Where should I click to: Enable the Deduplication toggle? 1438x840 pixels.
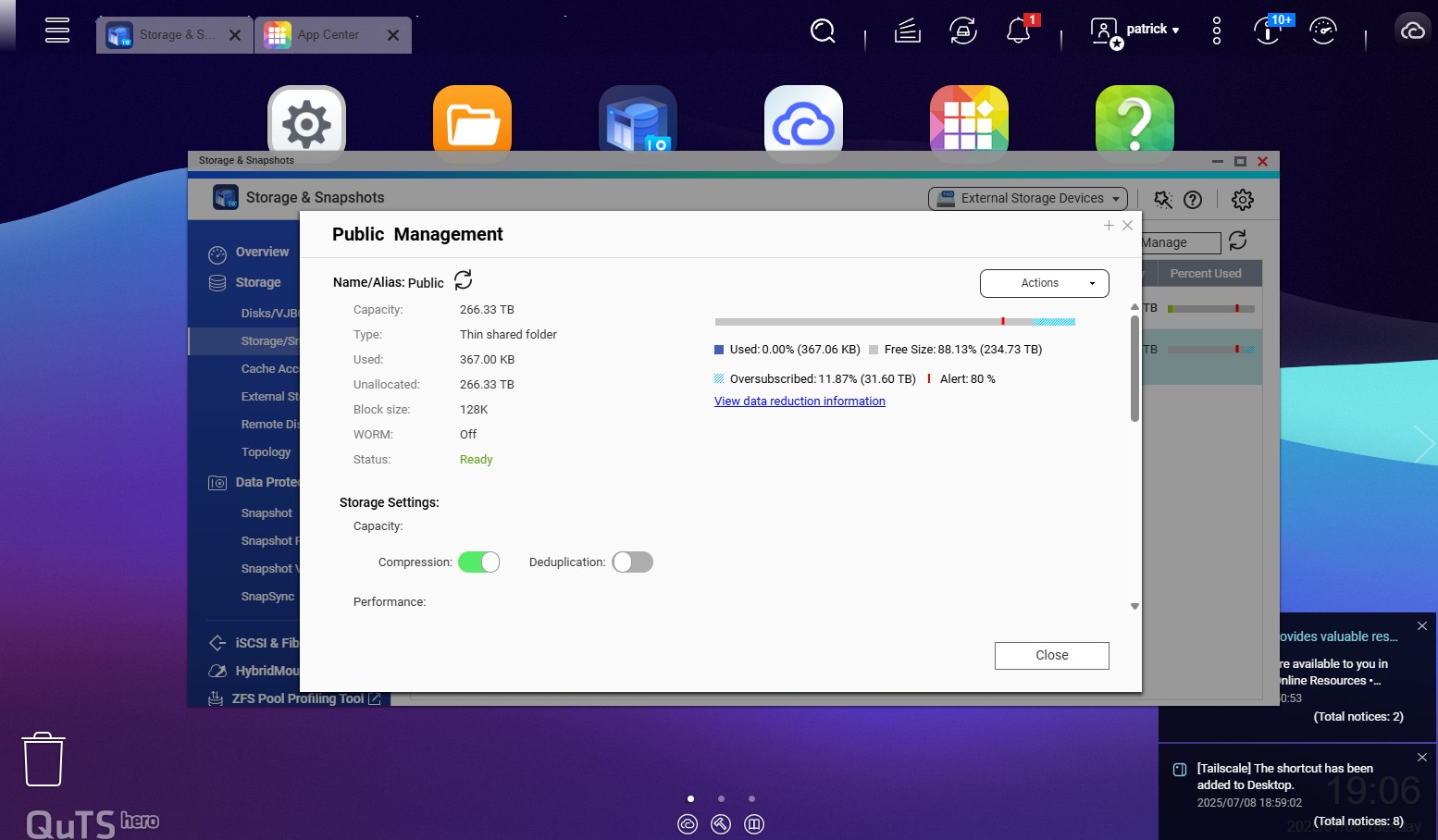[633, 562]
